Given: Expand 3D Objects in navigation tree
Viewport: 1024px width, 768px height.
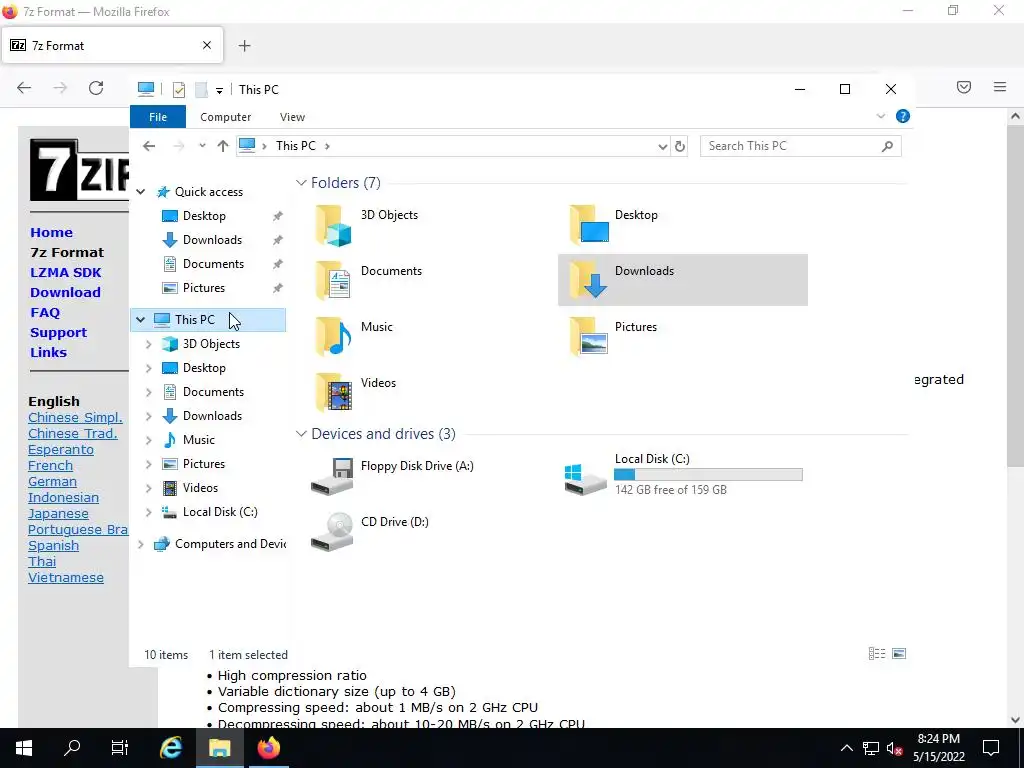Looking at the screenshot, I should (149, 344).
